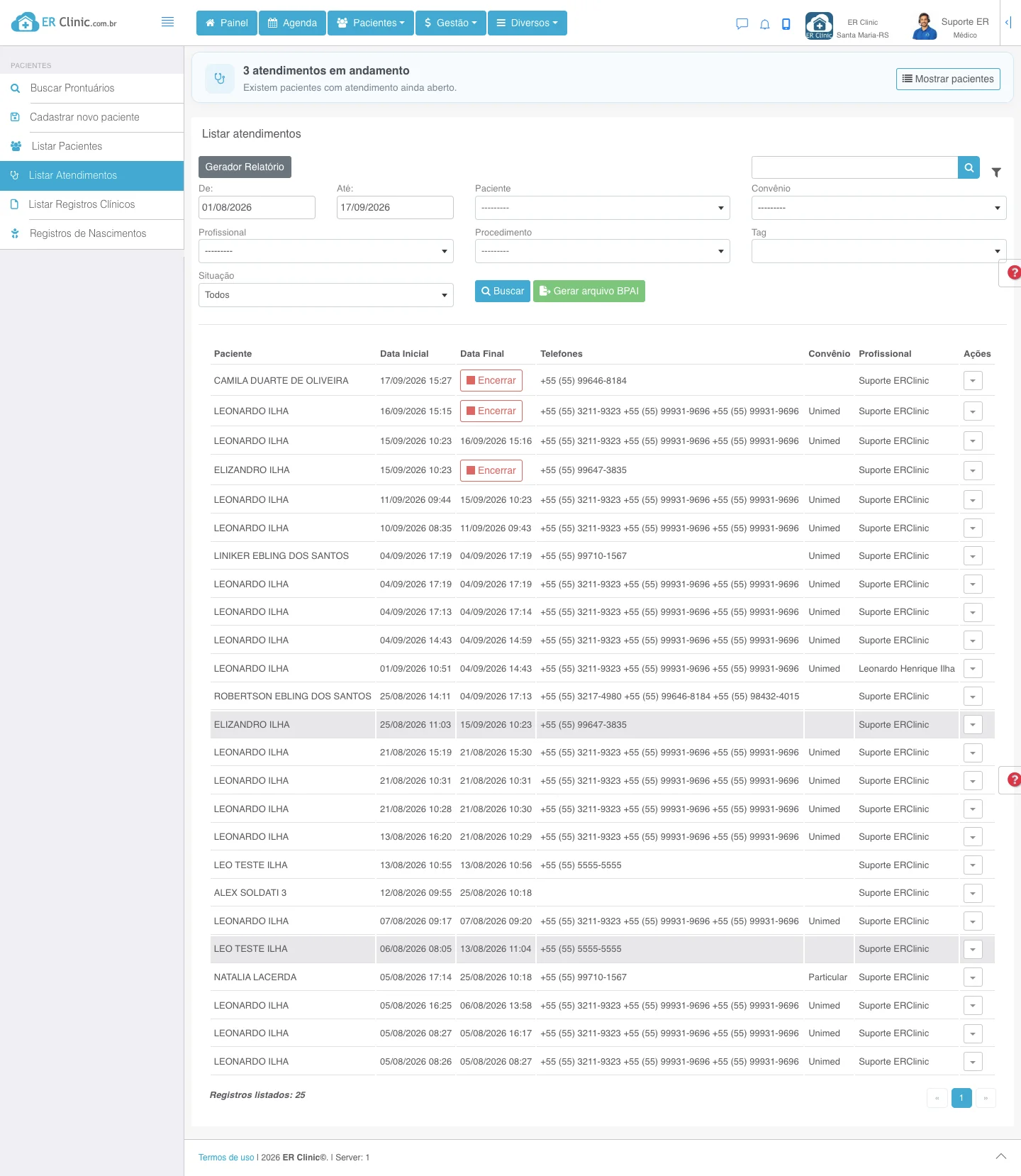This screenshot has width=1021, height=1176.
Task: Click the upper red help question icon
Action: pos(1015,272)
